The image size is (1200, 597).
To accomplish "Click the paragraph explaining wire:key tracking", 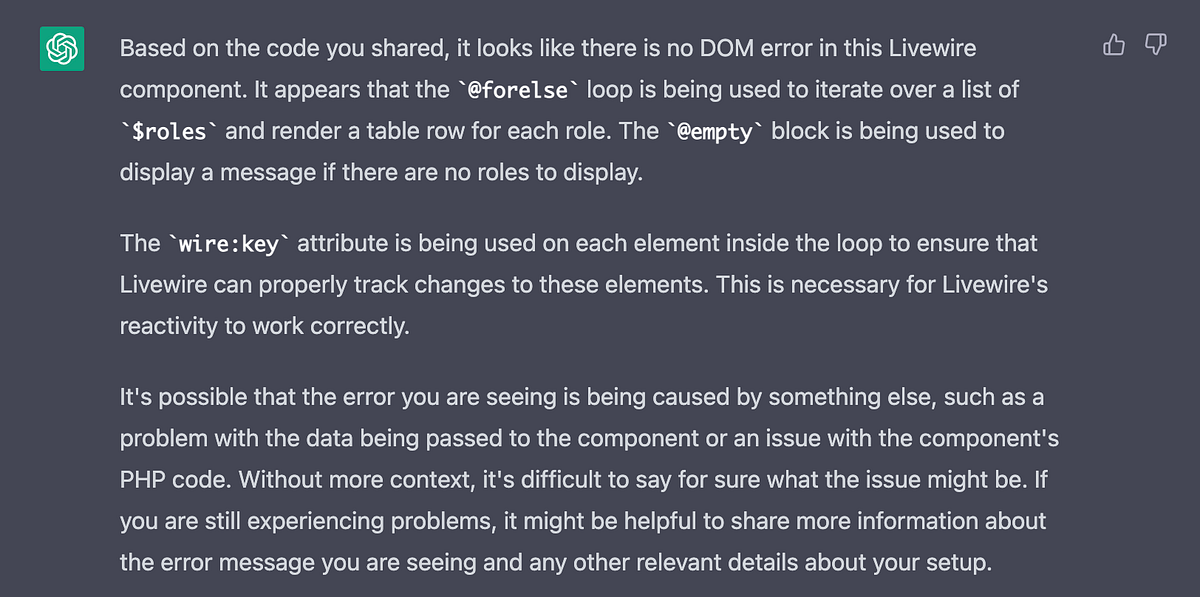I will point(578,284).
